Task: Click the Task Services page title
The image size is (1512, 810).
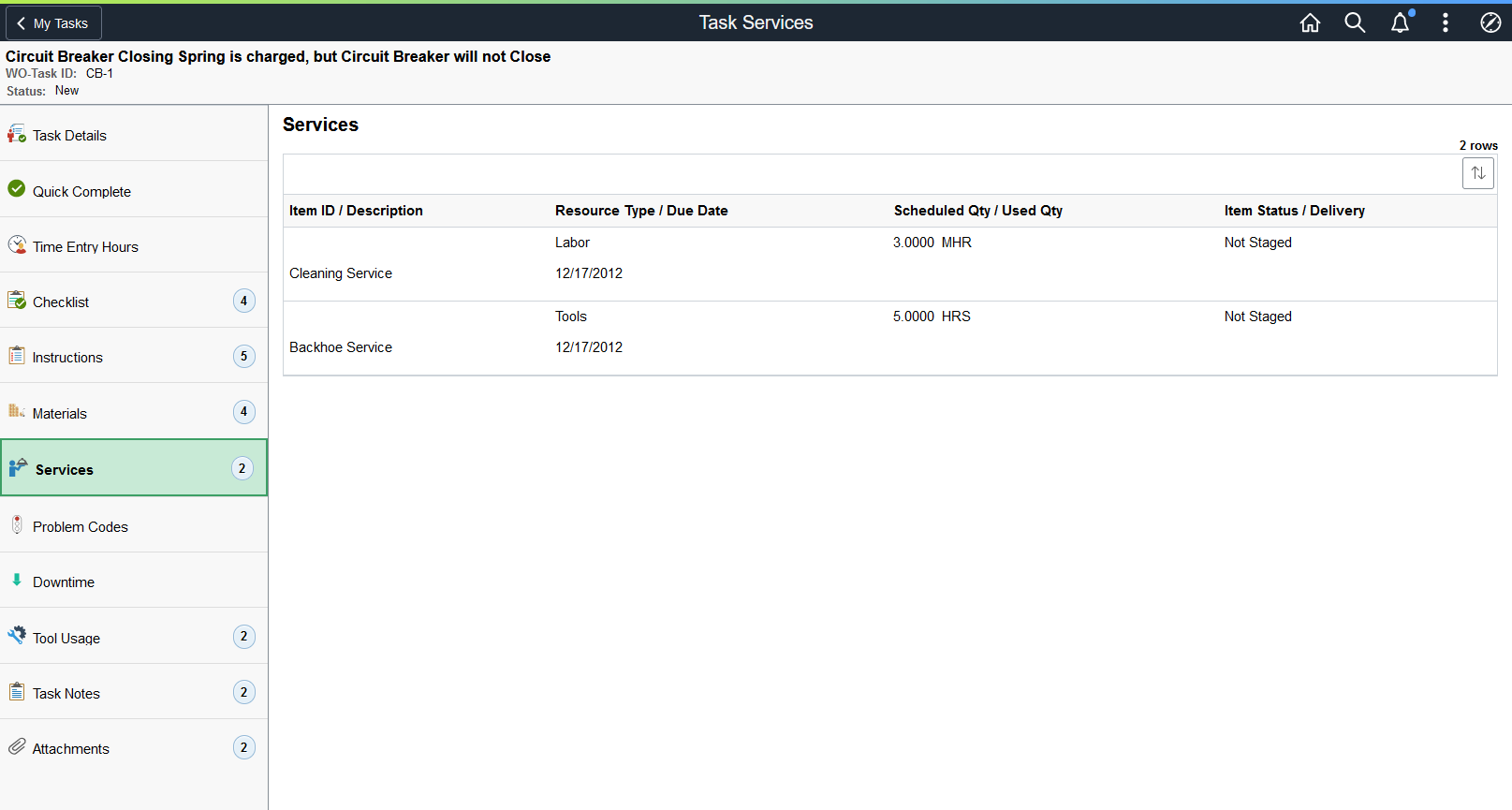Action: click(x=756, y=22)
